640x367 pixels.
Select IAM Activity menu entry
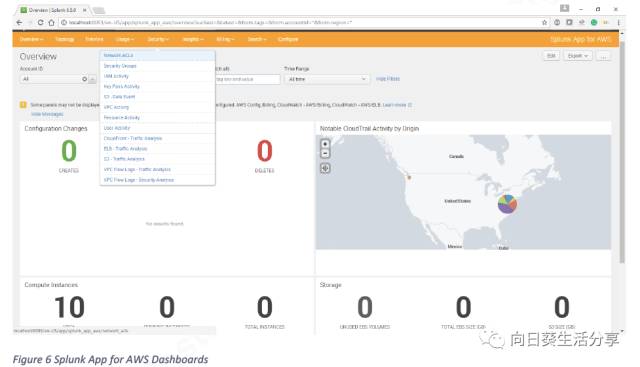coord(158,76)
